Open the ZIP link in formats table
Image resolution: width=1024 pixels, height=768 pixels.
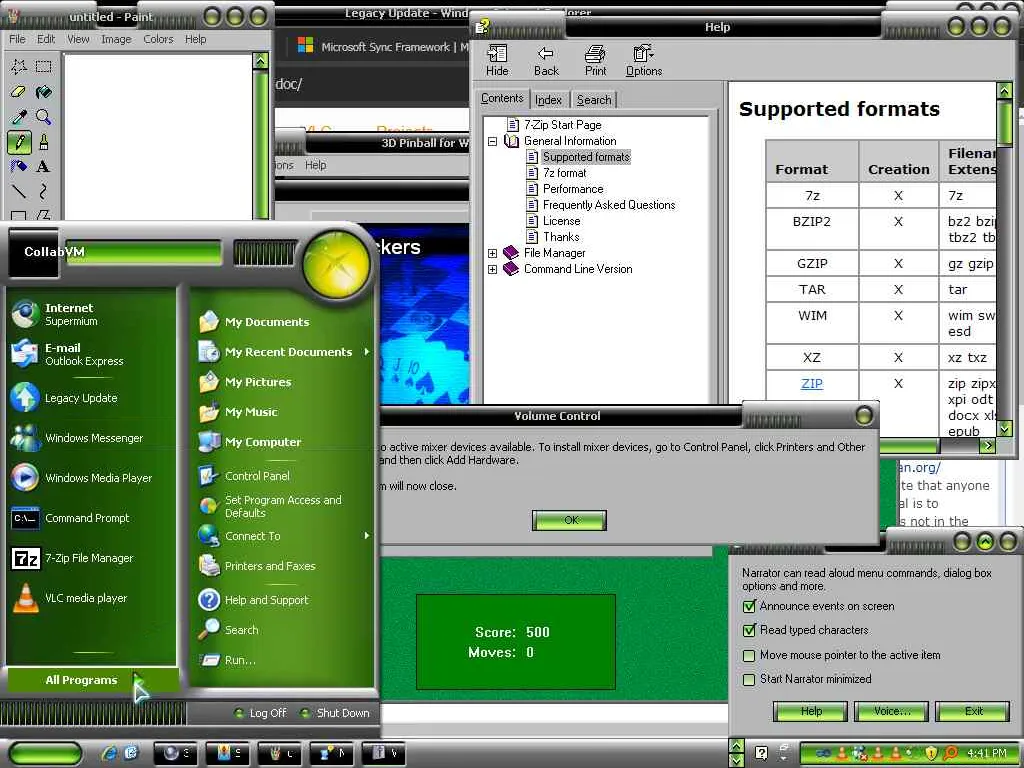click(812, 383)
